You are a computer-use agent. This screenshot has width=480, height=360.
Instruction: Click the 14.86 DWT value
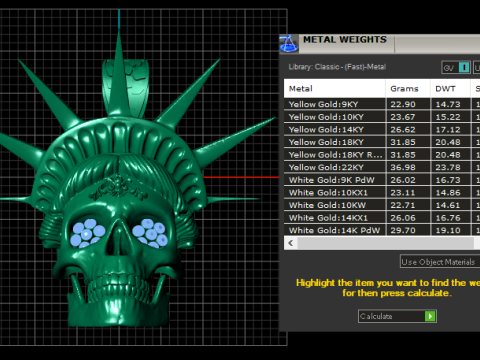click(448, 193)
